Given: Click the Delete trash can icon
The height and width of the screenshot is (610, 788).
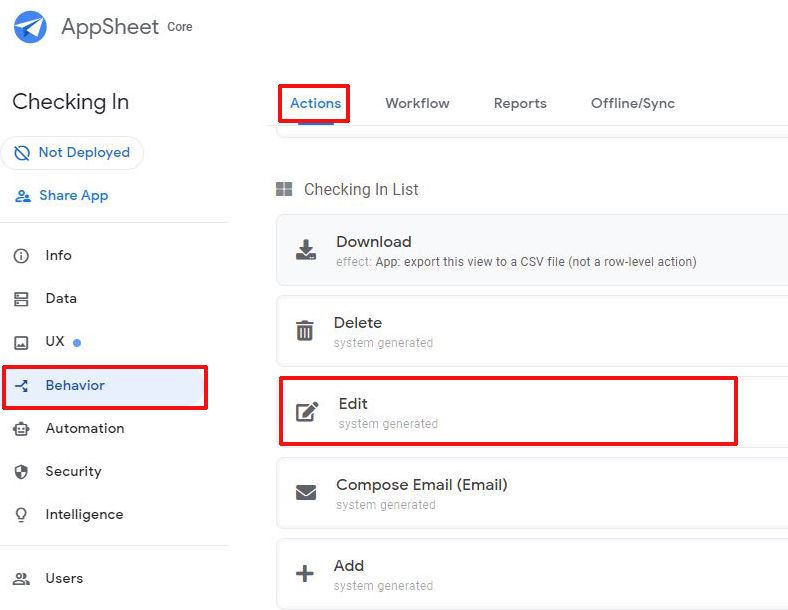Looking at the screenshot, I should point(305,330).
